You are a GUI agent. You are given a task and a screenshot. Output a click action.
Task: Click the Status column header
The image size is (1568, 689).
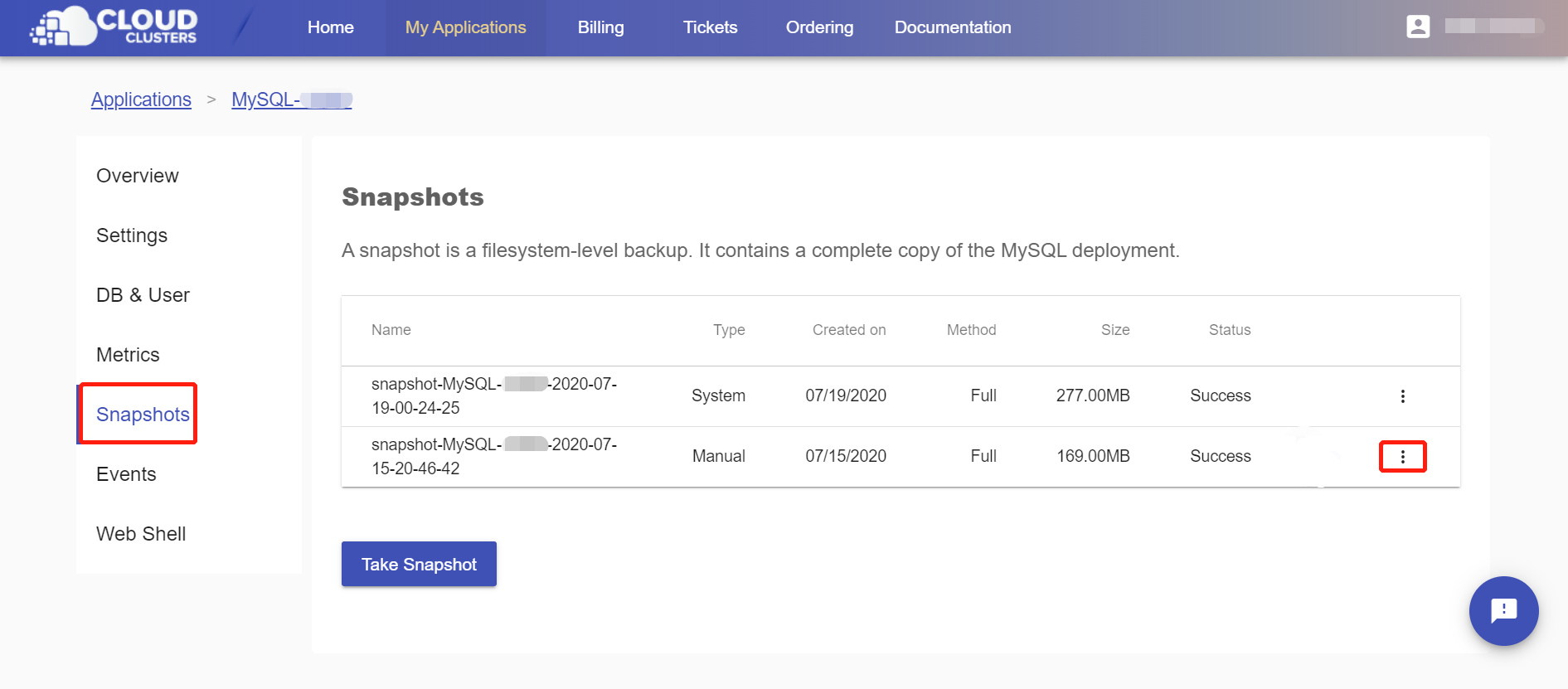(1230, 330)
